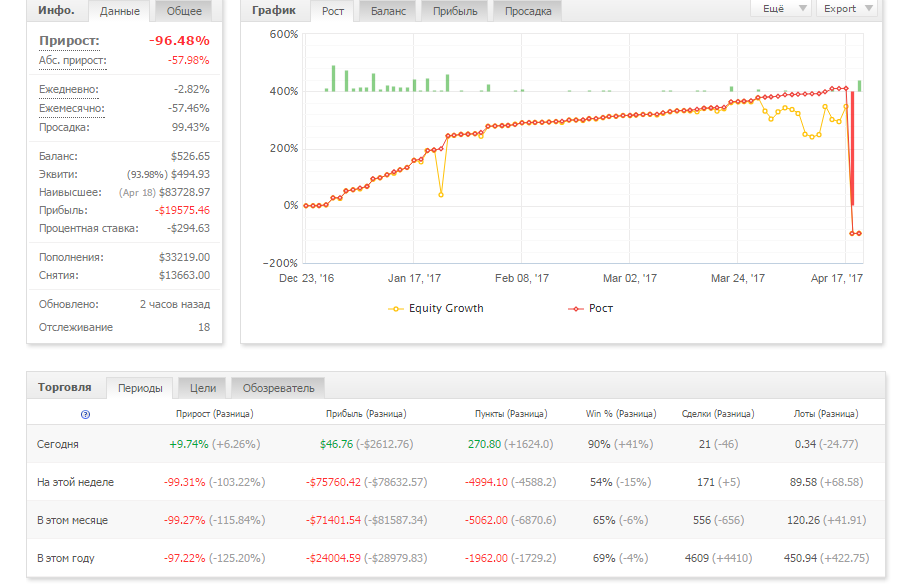Image resolution: width=921 pixels, height=584 pixels.
Task: Click the $83728.97 highest value
Action: [x=184, y=193]
